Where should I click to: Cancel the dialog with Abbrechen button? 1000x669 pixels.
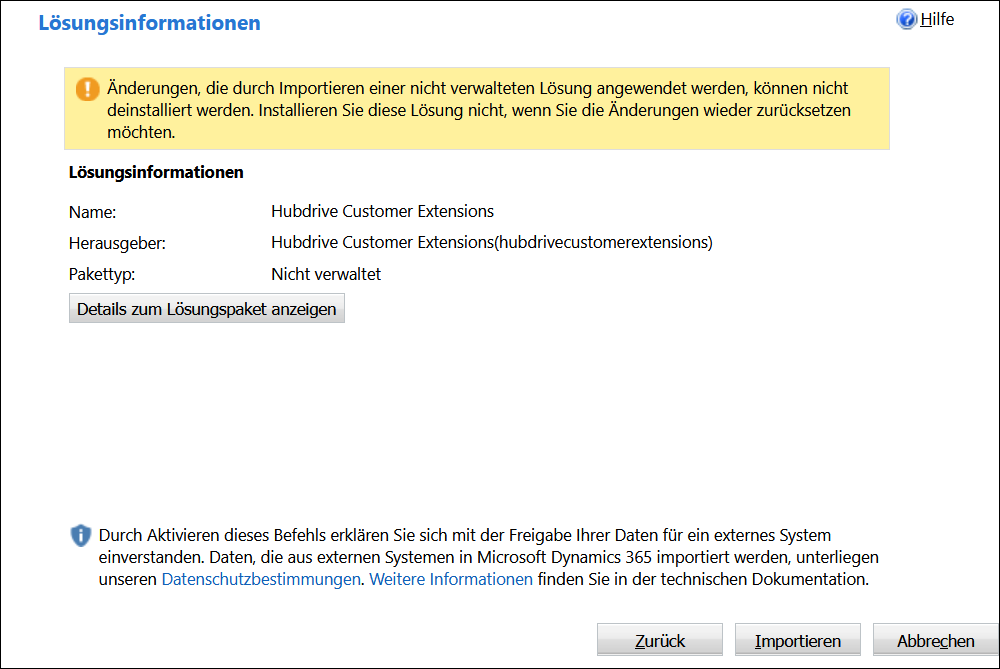(936, 640)
